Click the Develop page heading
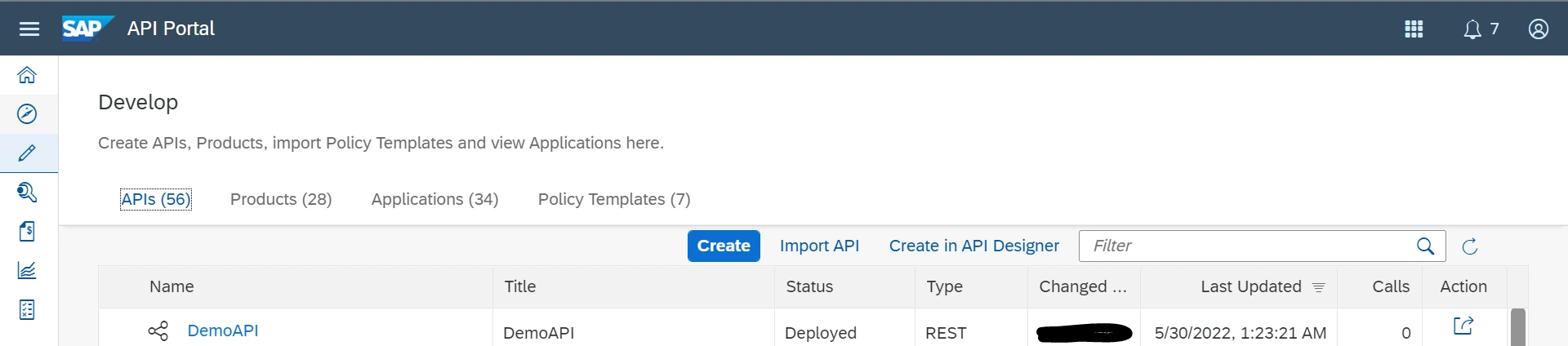 [x=138, y=102]
